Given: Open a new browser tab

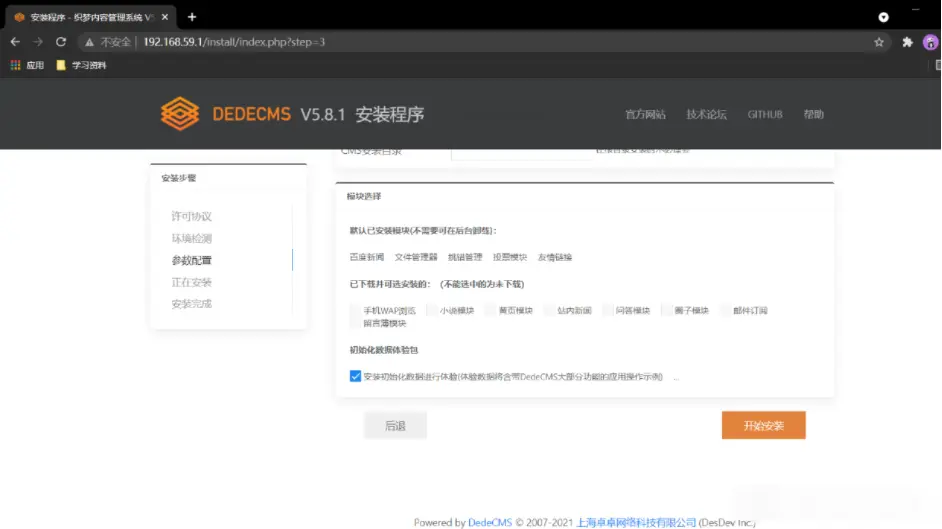Looking at the screenshot, I should click(192, 17).
